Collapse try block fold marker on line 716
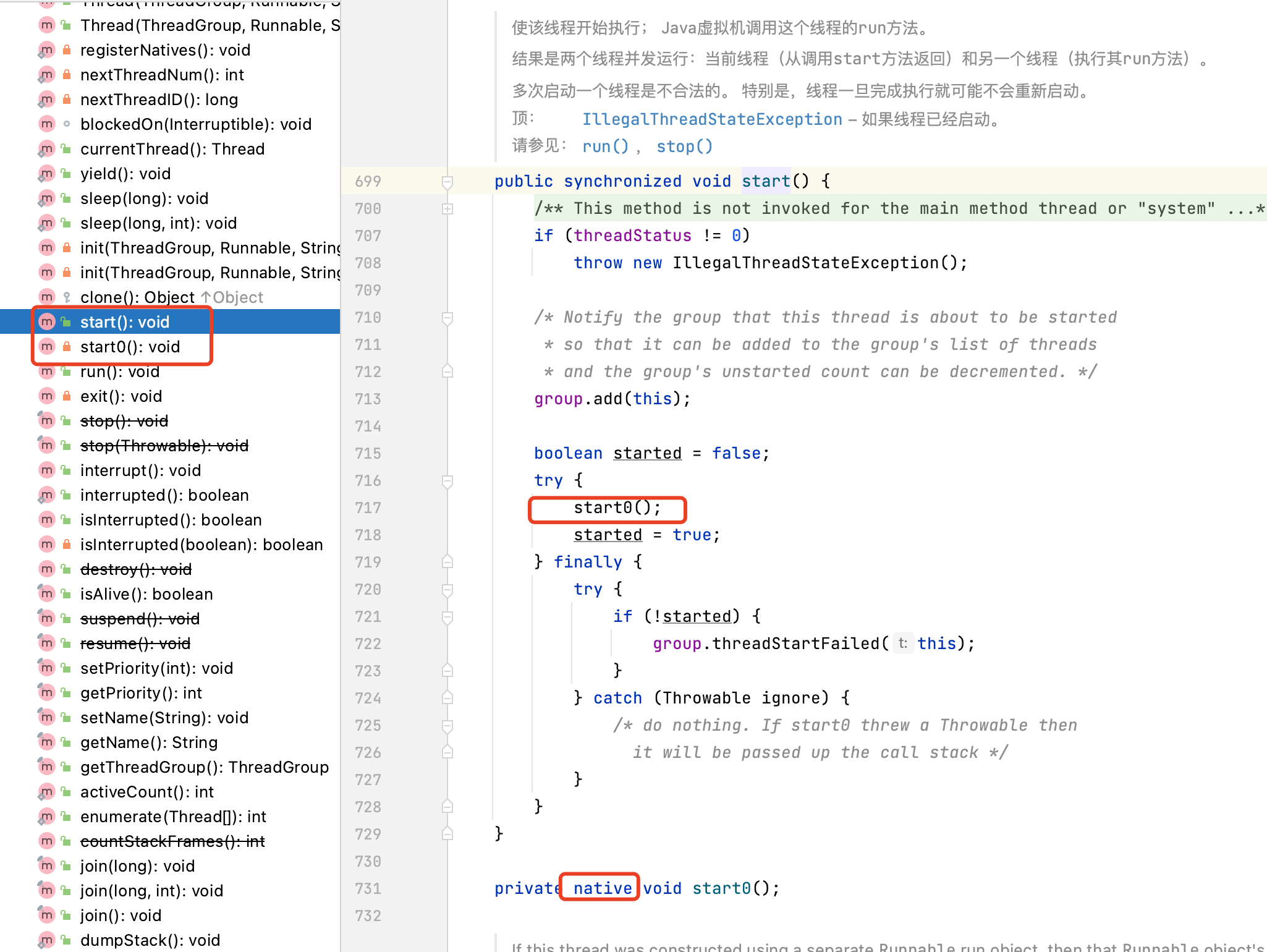 point(447,481)
